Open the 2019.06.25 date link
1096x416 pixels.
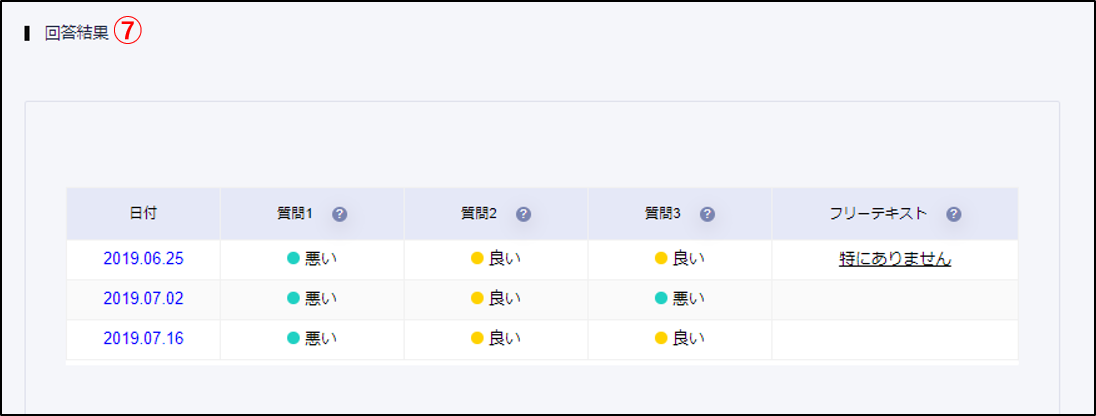click(143, 259)
